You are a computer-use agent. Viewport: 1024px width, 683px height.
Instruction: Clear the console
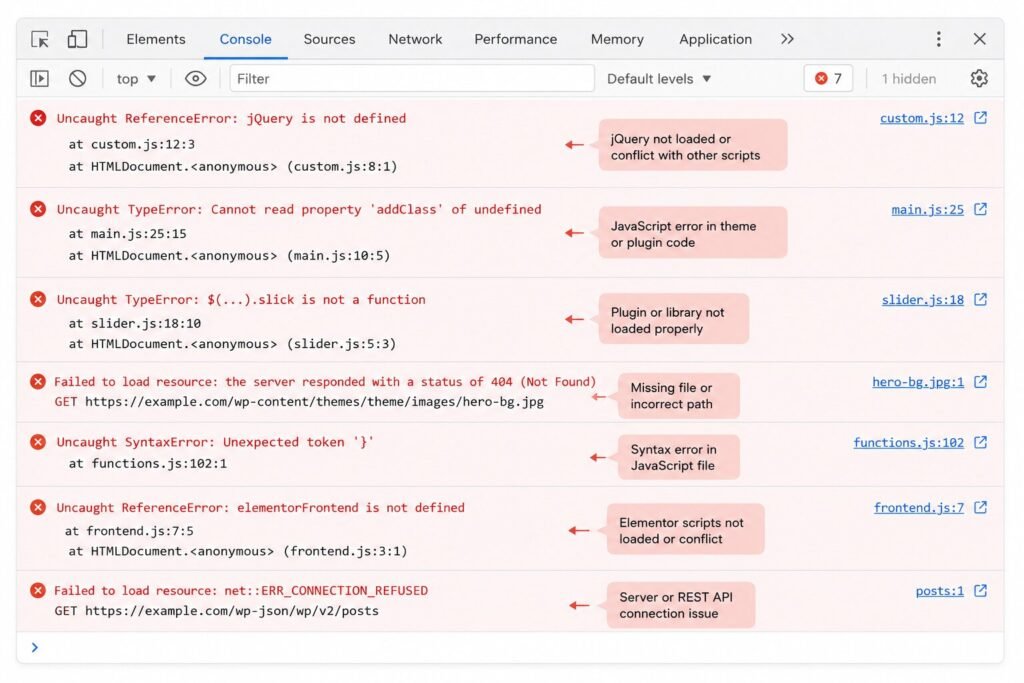(78, 79)
